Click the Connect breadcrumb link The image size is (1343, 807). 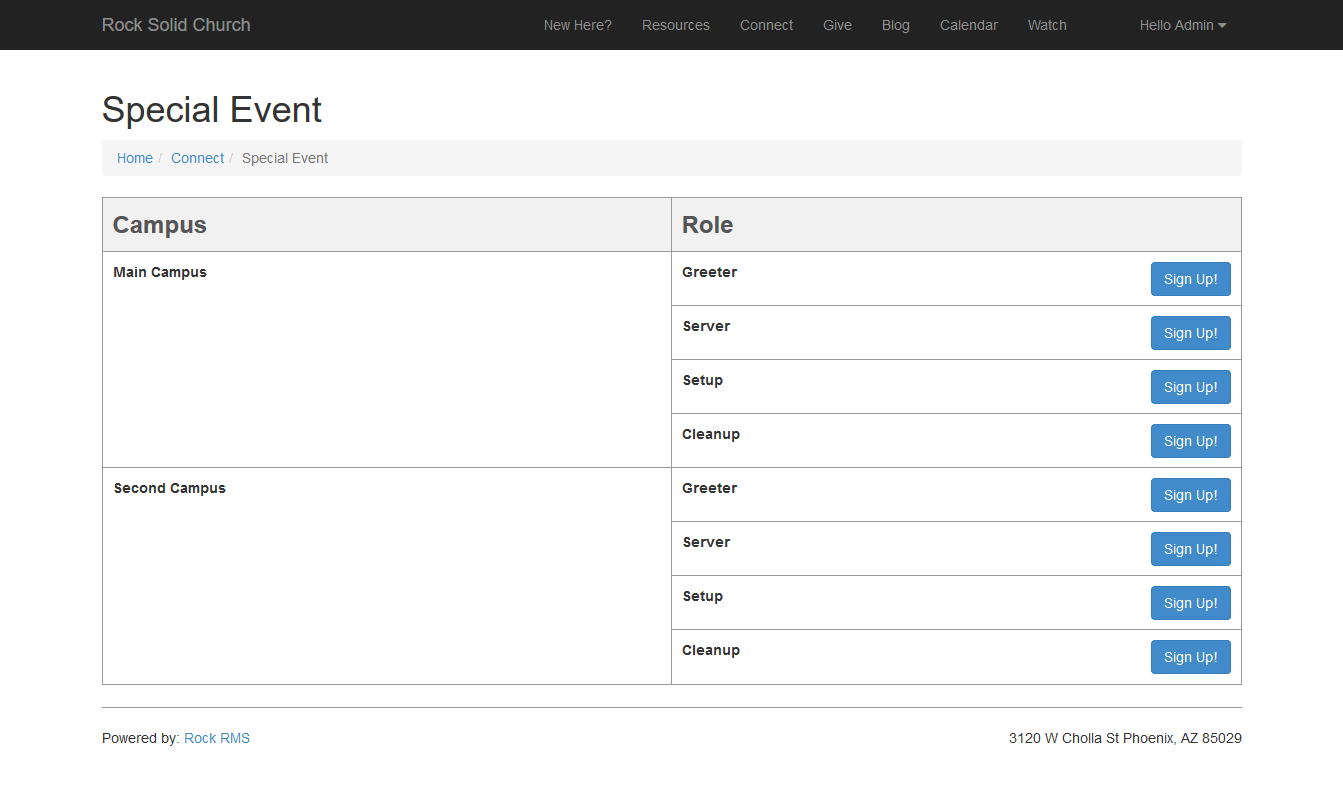click(197, 158)
